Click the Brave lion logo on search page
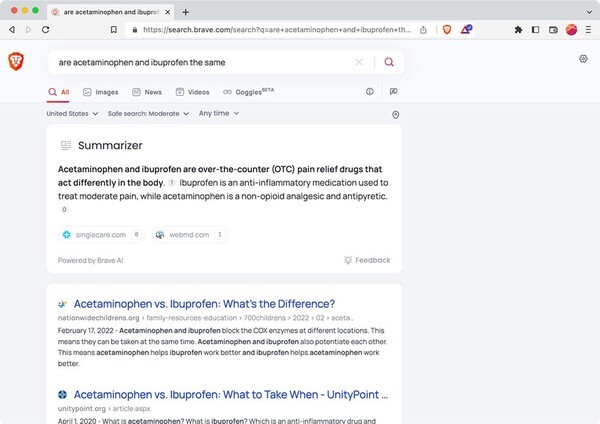 16,61
